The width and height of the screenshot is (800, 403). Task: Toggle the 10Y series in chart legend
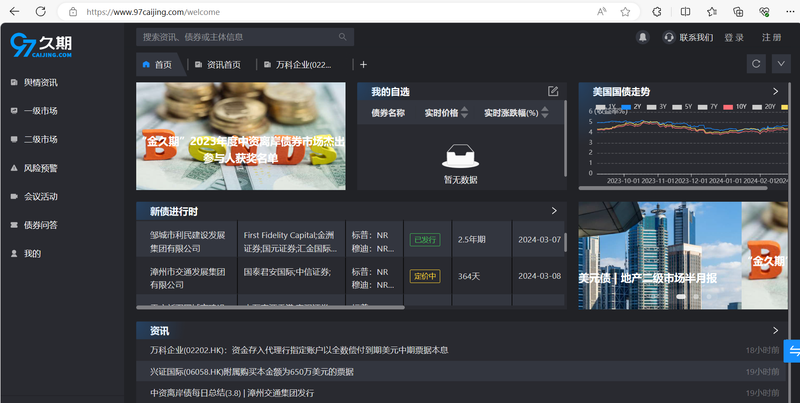(x=735, y=107)
